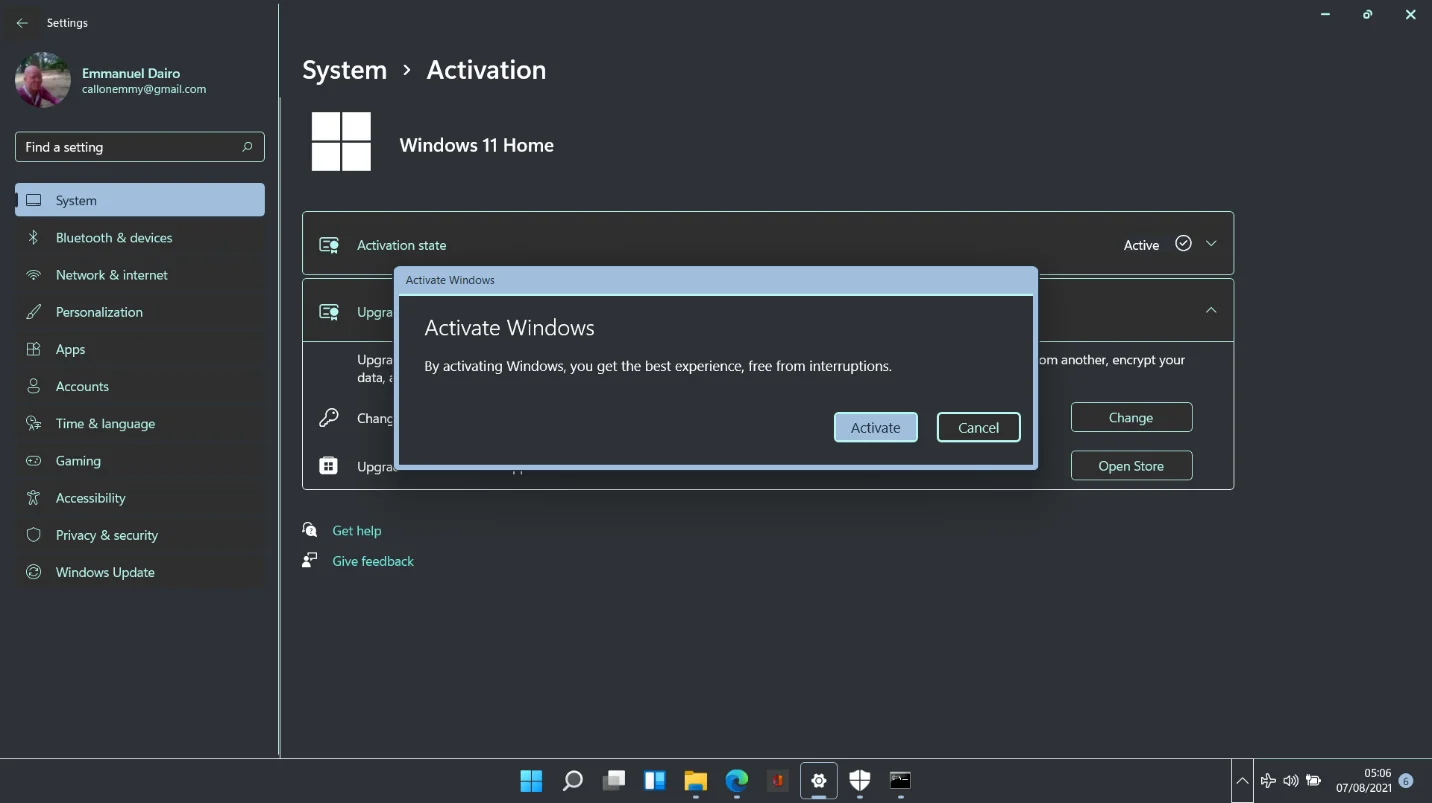Open the Give feedback link
The image size is (1432, 803).
pyautogui.click(x=373, y=561)
